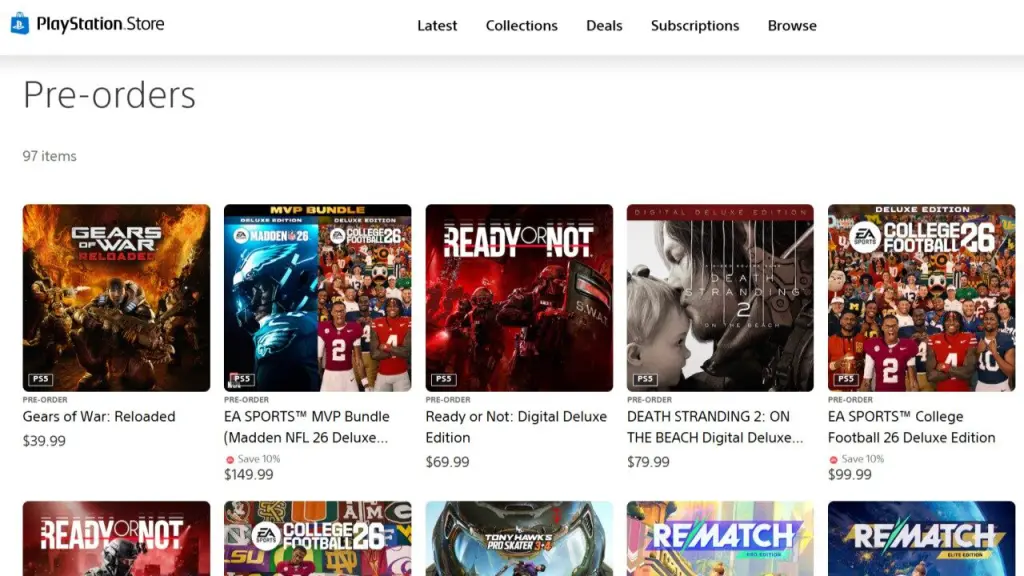The height and width of the screenshot is (576, 1024).
Task: Go to the Deals section
Action: click(x=604, y=26)
